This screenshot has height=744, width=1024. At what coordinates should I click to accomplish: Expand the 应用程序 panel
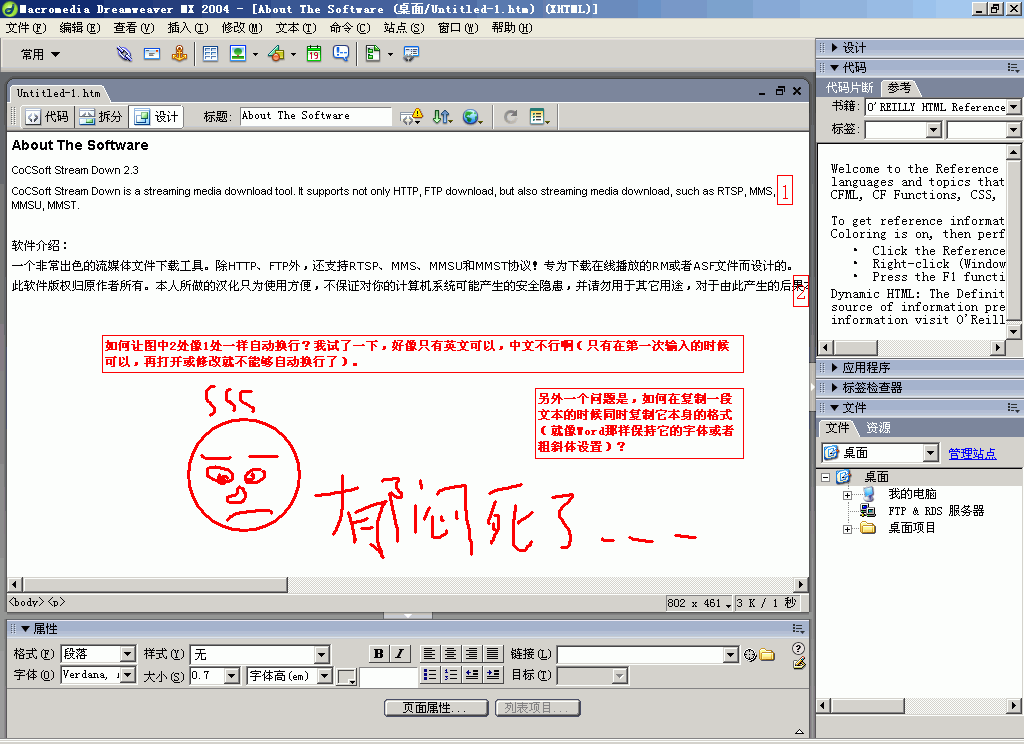(865, 367)
